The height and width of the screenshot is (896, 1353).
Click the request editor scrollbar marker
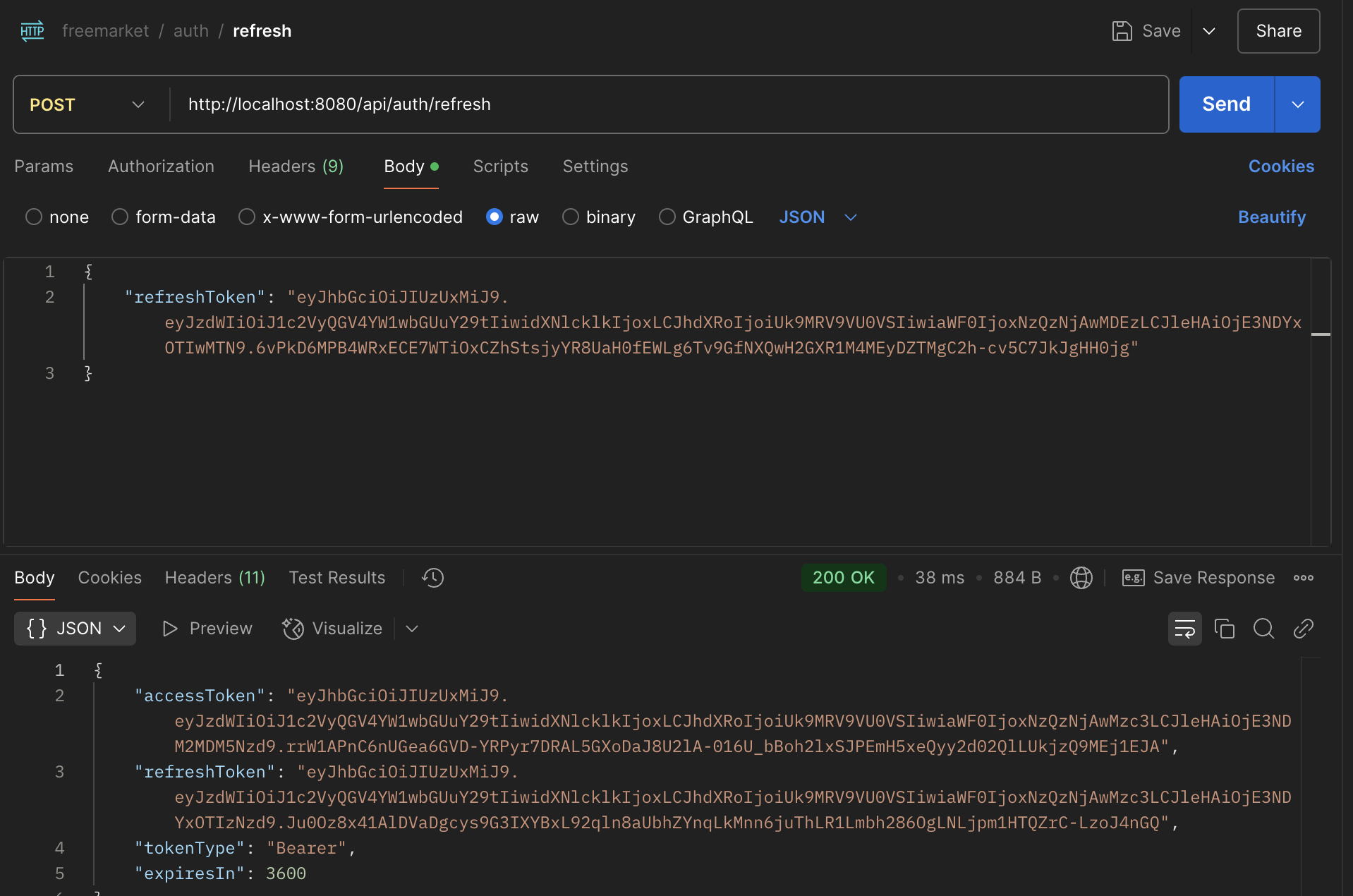point(1321,334)
